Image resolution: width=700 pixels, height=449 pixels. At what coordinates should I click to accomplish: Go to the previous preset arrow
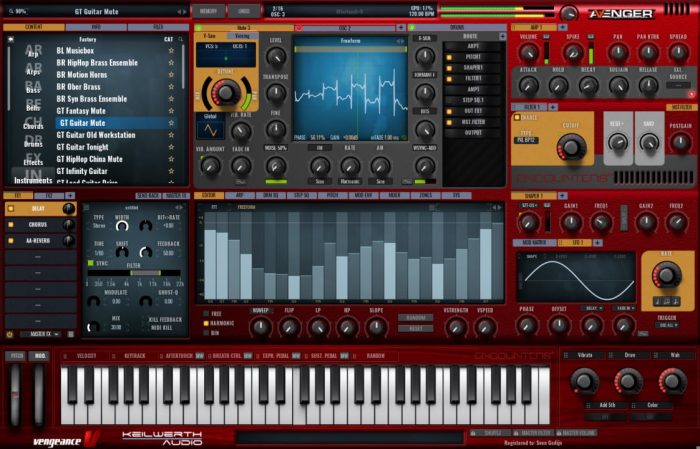(179, 12)
